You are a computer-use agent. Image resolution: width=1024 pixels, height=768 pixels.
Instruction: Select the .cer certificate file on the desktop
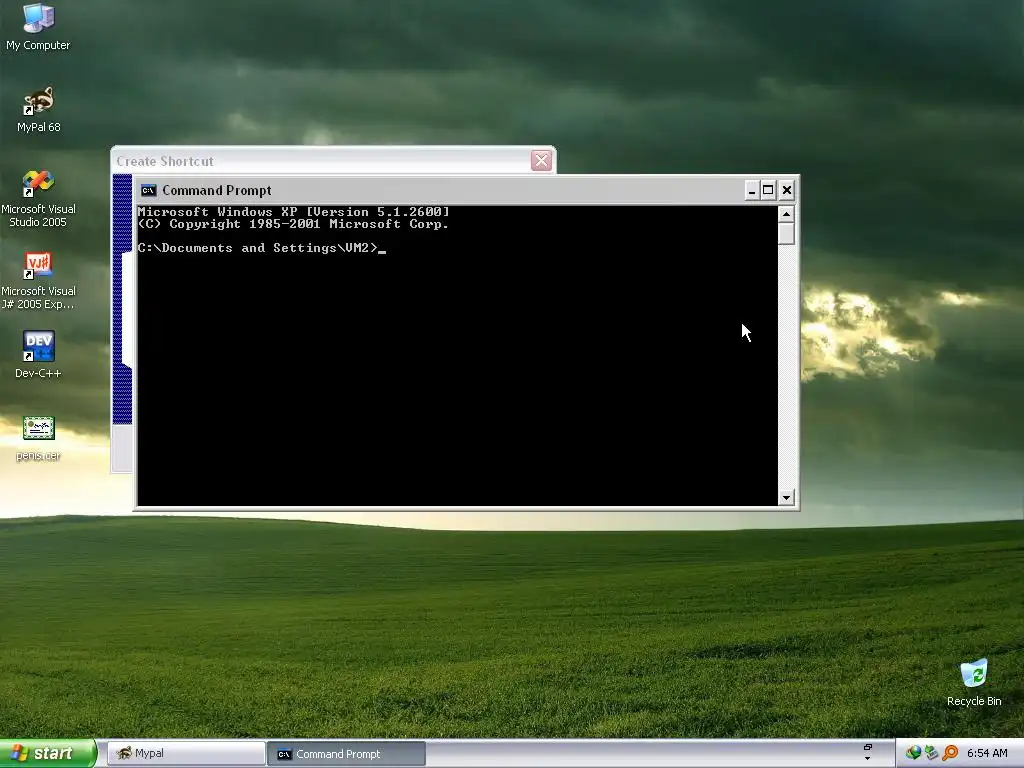click(38, 438)
